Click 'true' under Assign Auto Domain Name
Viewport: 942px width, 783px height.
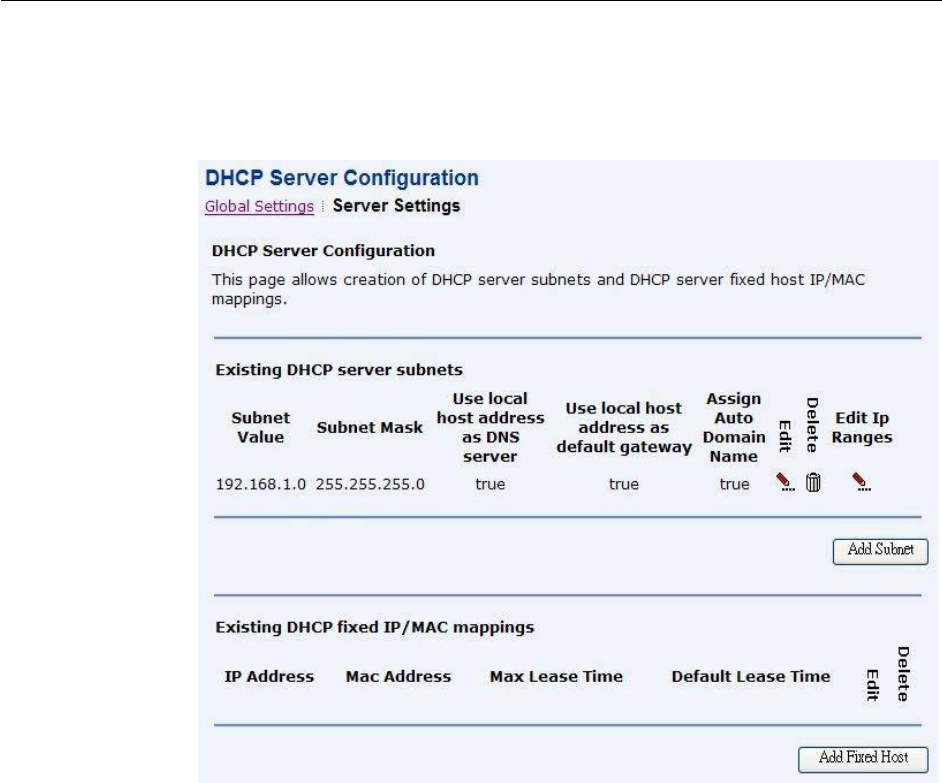734,484
